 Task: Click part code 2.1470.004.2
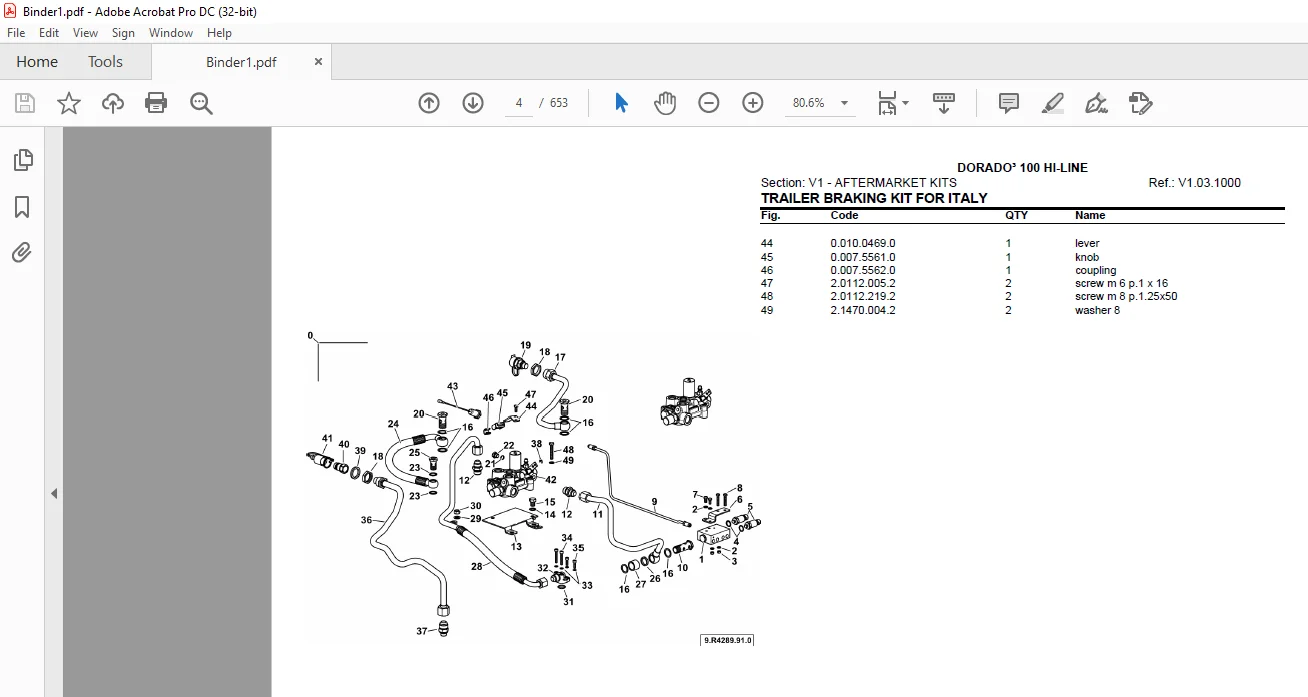tap(863, 310)
